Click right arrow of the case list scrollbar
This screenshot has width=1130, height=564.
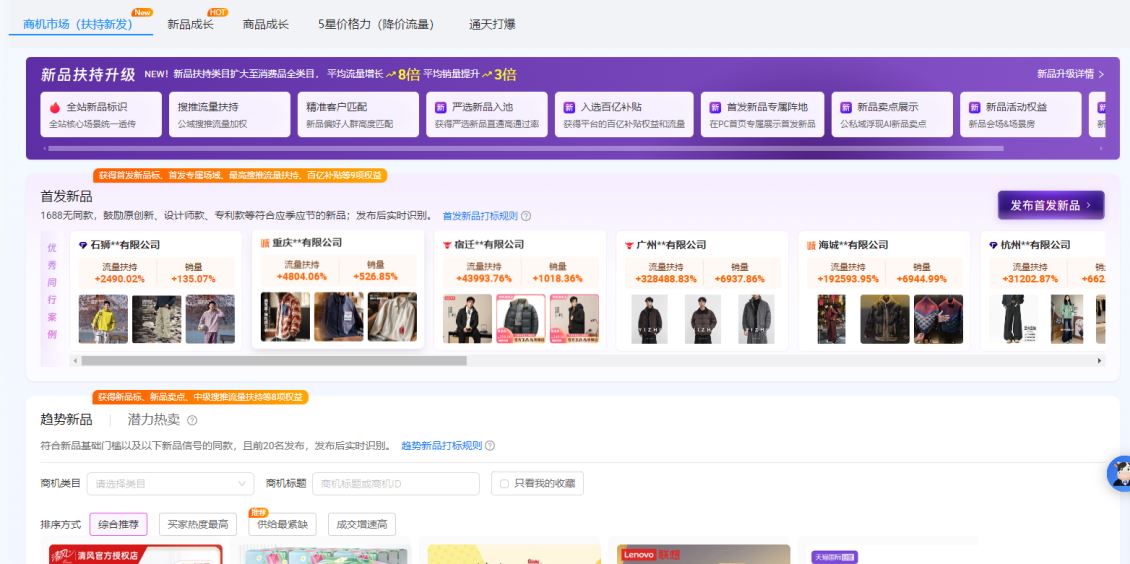pos(1101,360)
